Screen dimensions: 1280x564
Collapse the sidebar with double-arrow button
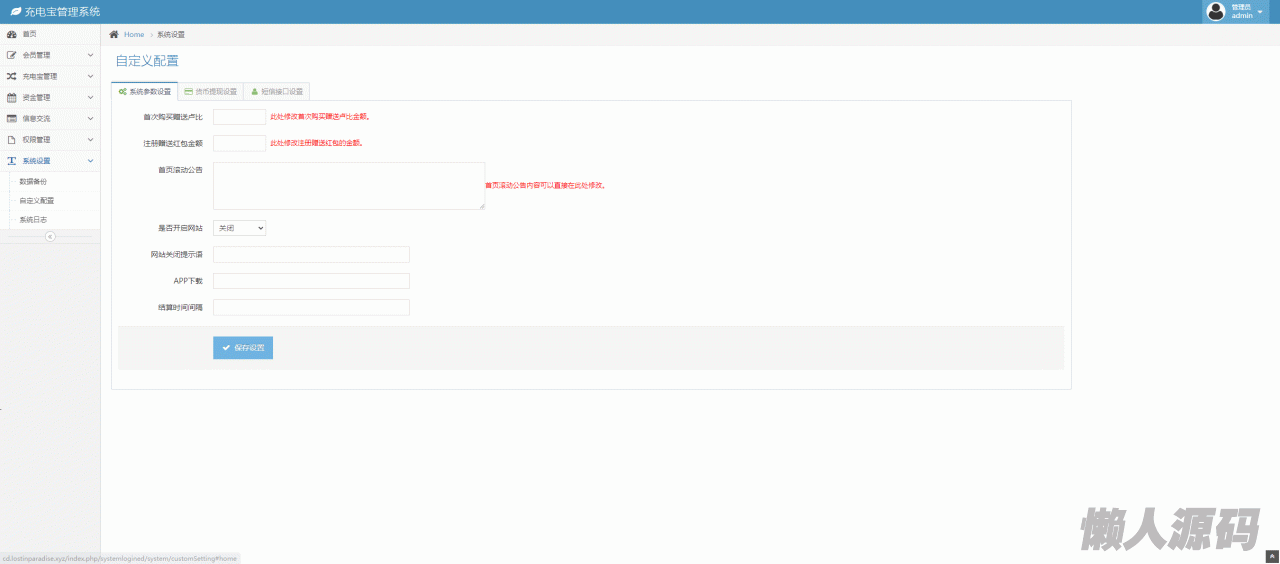(50, 236)
